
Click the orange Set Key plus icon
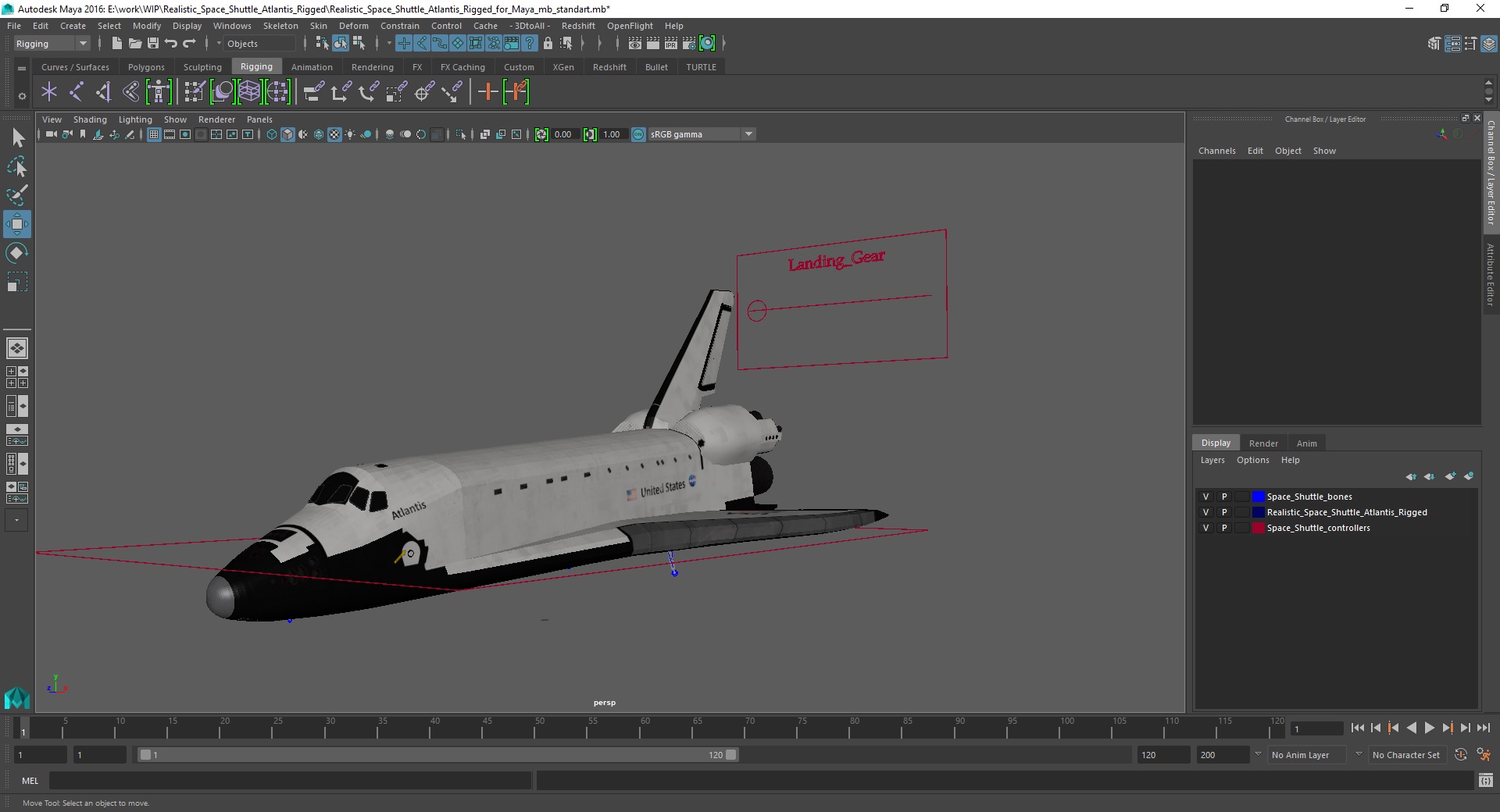pyautogui.click(x=488, y=92)
